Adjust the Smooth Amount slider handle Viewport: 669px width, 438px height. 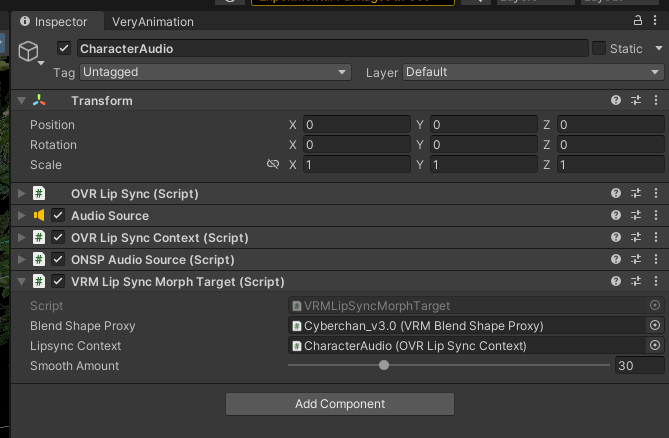point(384,365)
